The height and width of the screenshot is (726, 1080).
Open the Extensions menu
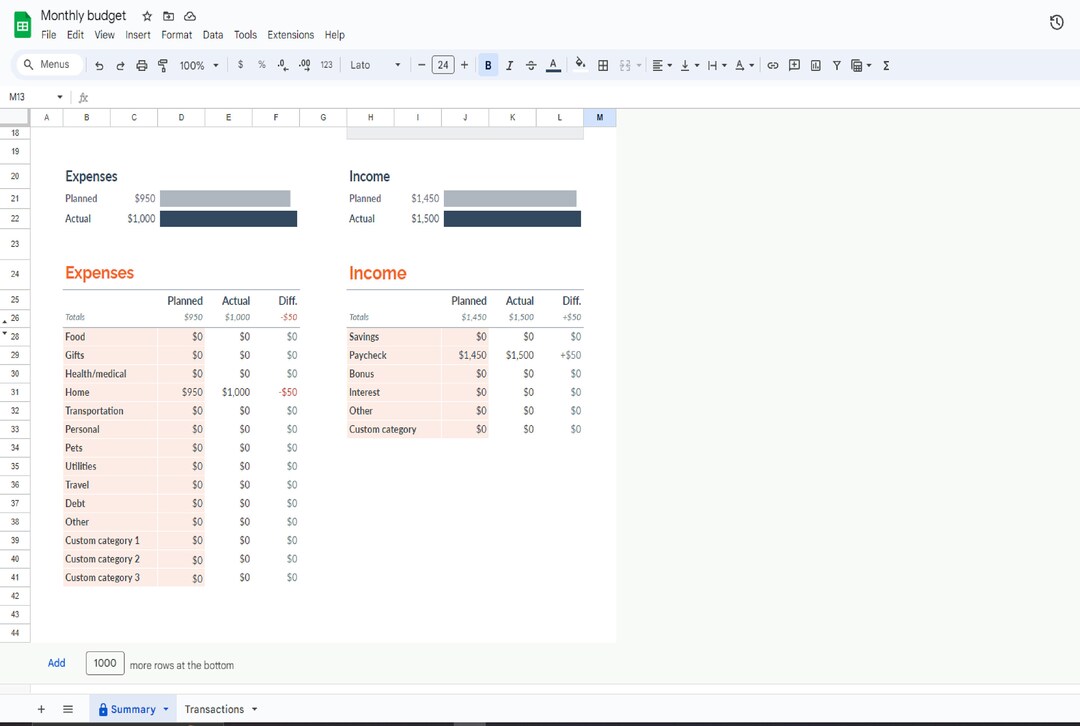(x=291, y=34)
